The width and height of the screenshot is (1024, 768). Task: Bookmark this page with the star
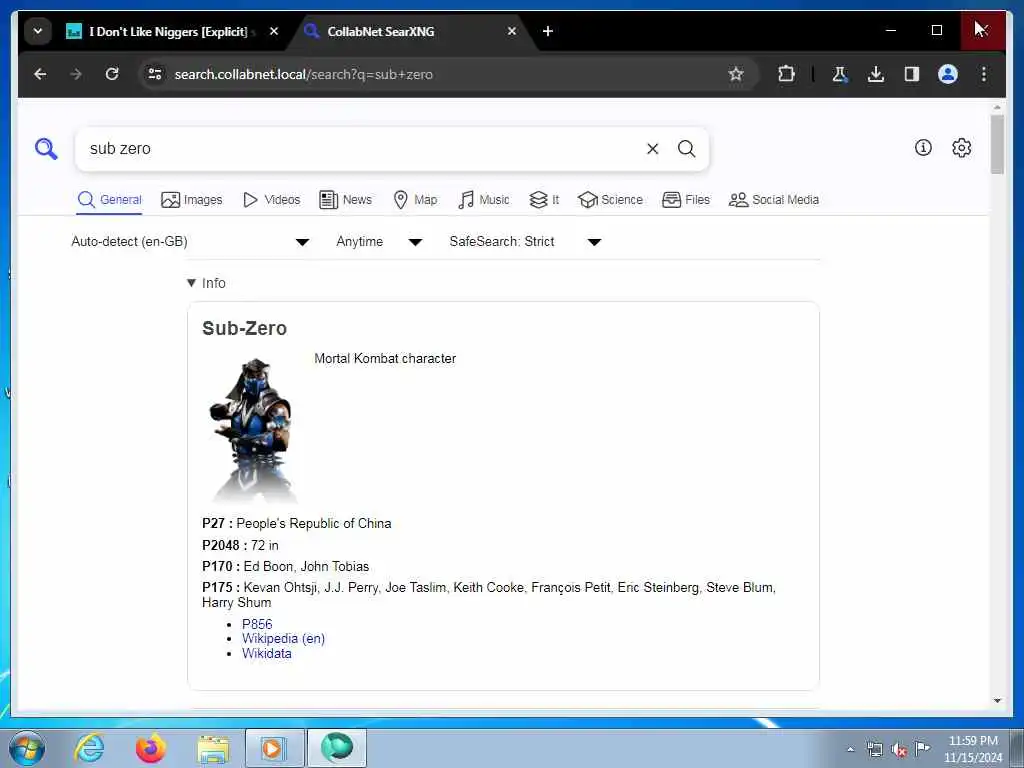point(736,74)
